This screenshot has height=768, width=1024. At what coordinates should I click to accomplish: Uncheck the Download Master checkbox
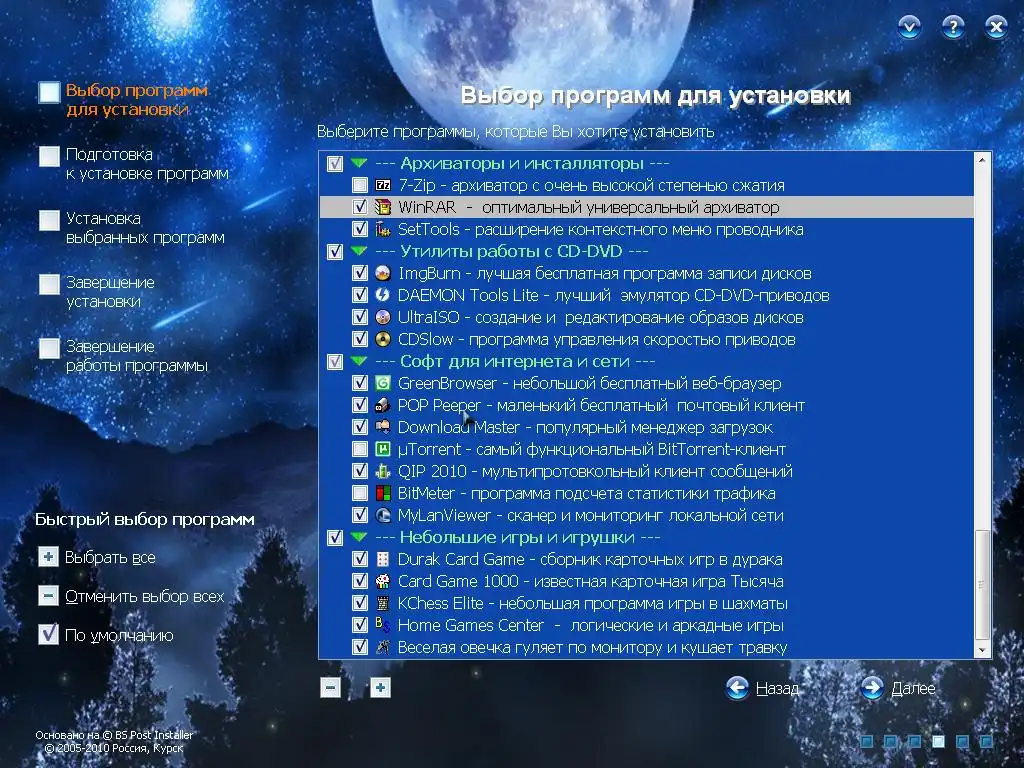[360, 427]
